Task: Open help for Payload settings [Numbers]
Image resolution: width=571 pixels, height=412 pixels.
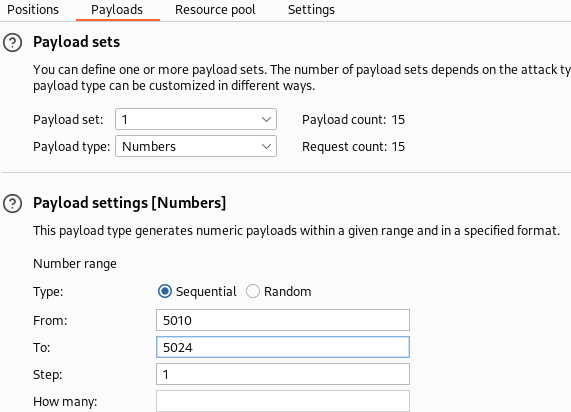Action: pyautogui.click(x=13, y=203)
